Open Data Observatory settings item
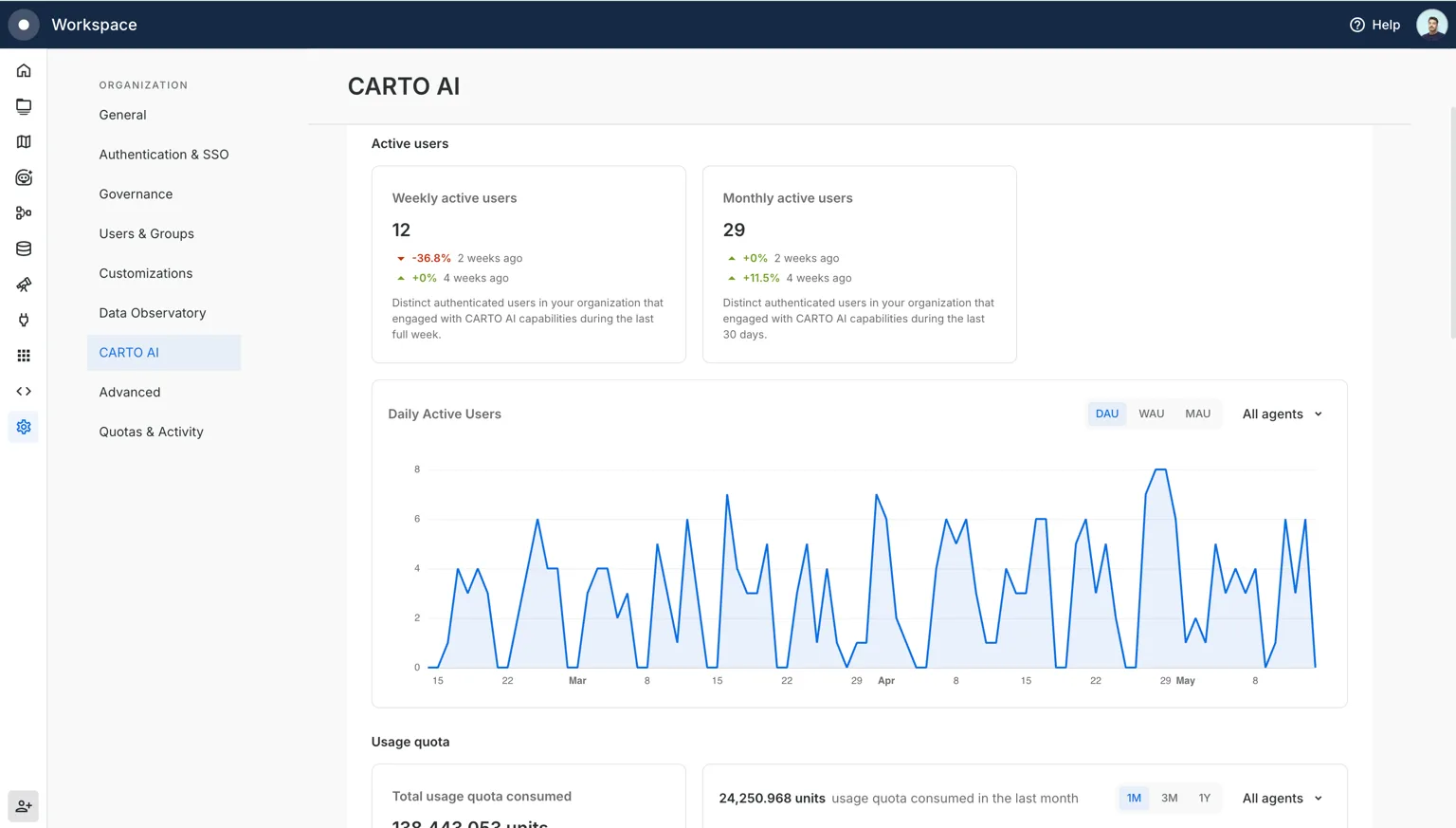Screen dimensions: 1456x828 click(152, 313)
